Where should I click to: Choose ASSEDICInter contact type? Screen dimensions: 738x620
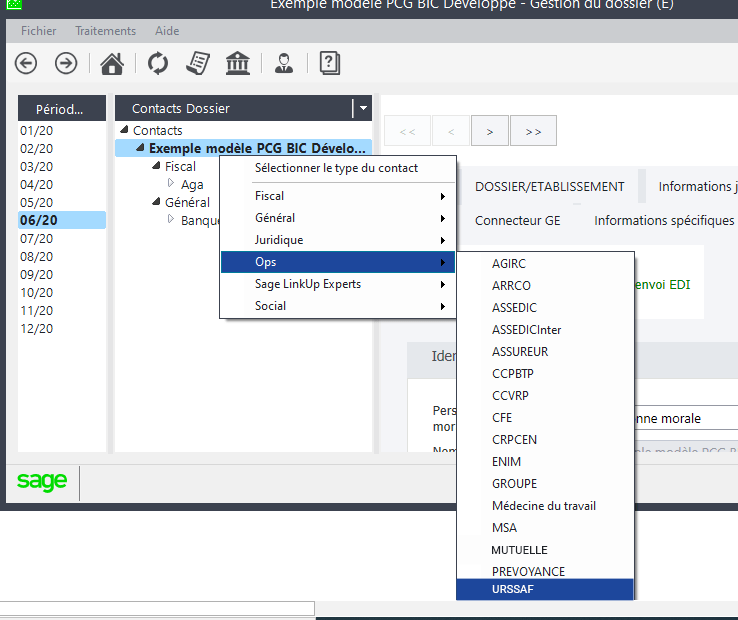point(545,330)
